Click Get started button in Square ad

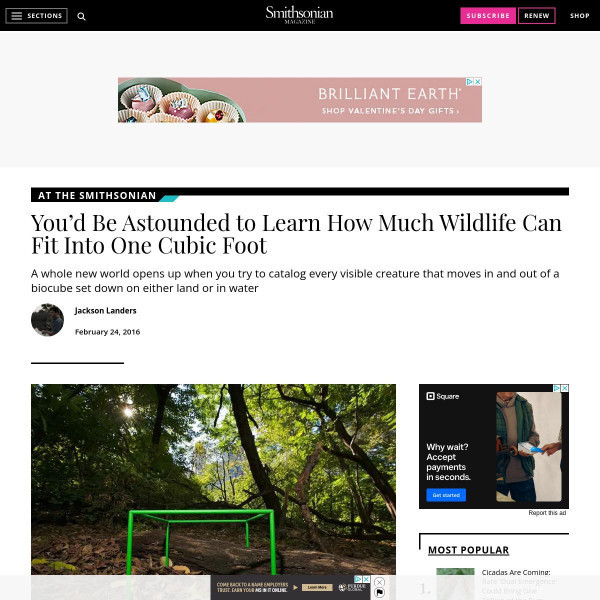coord(446,495)
